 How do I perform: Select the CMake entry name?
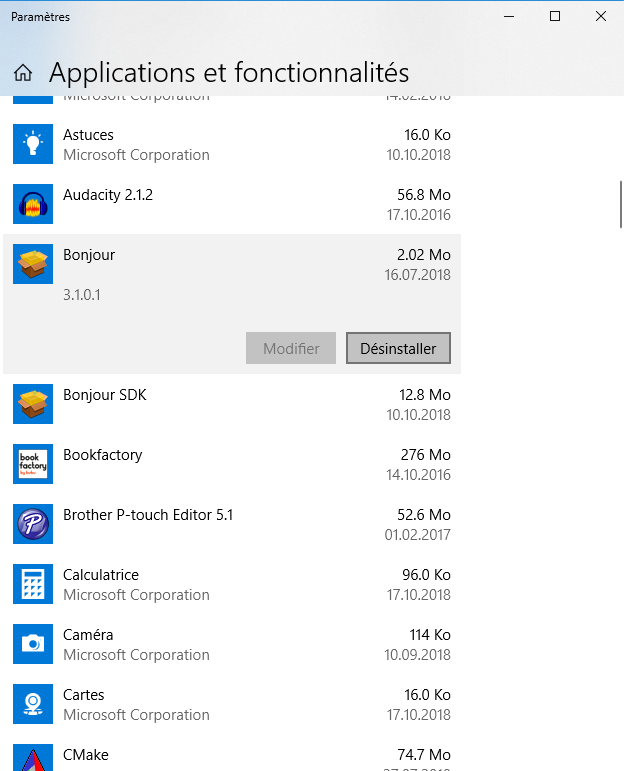coord(86,755)
